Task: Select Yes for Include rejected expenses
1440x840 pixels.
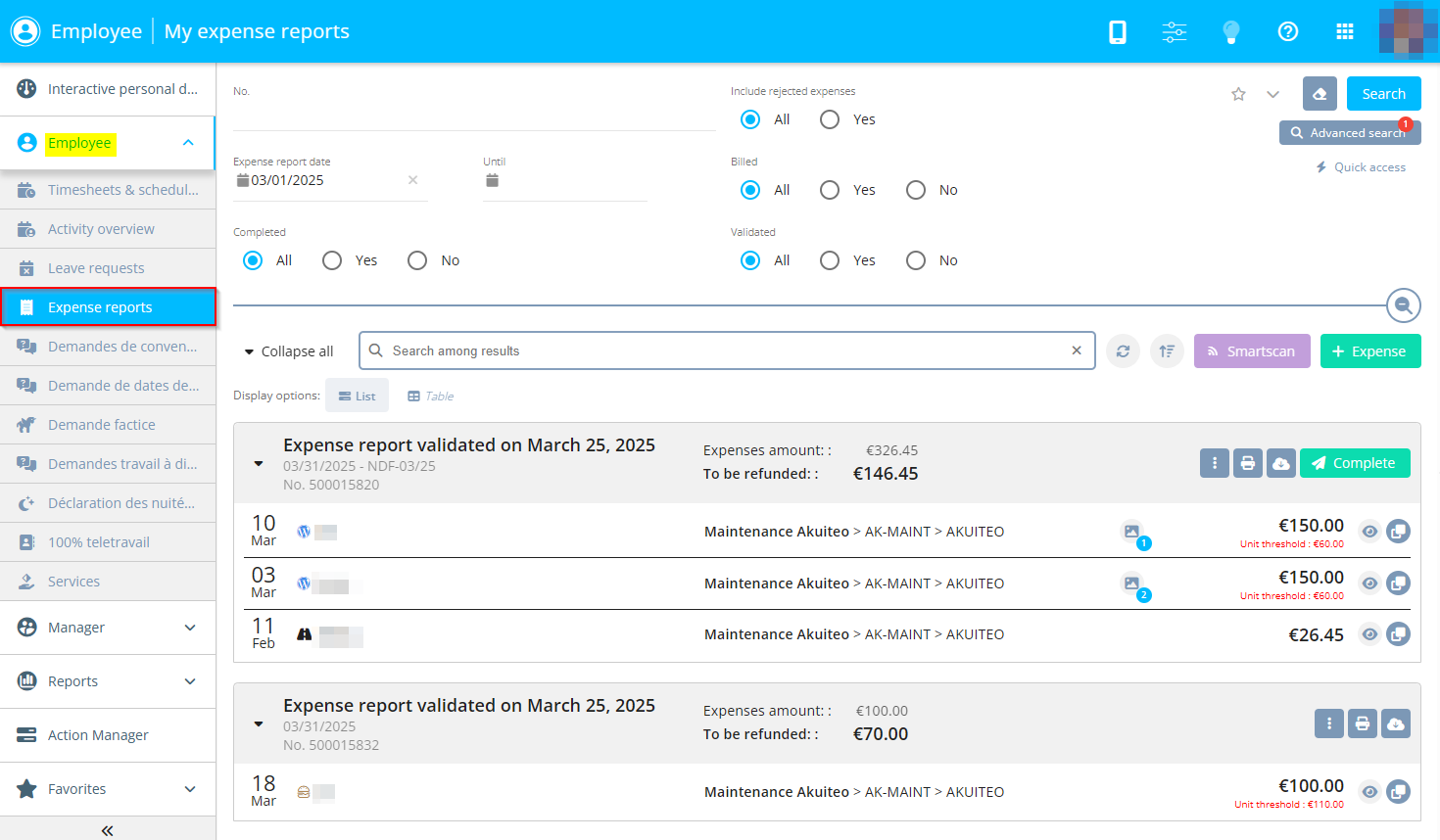Action: point(830,119)
